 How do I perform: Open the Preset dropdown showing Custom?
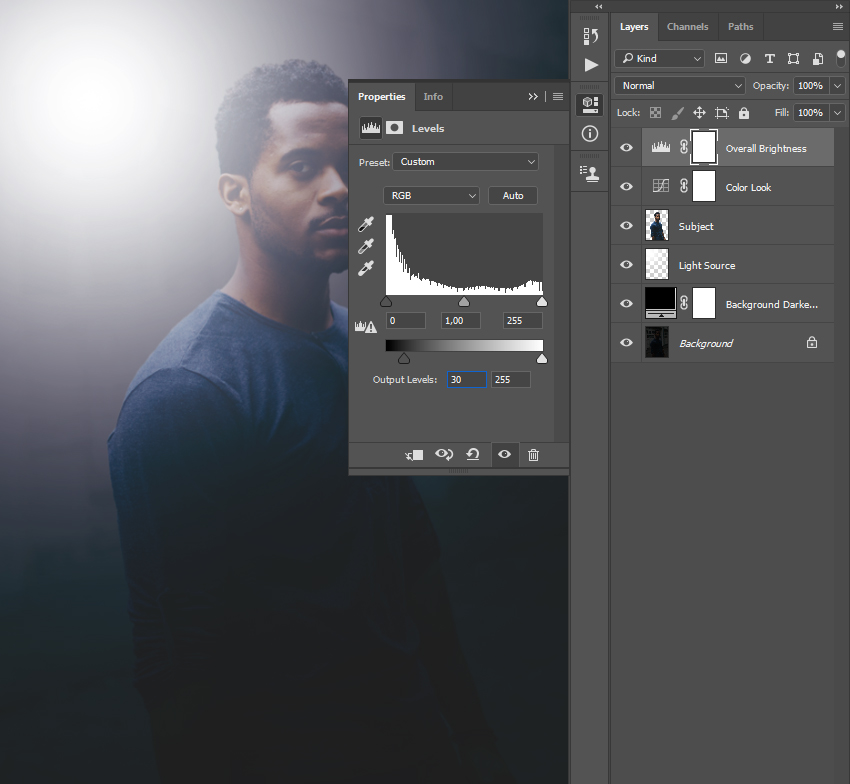(466, 162)
